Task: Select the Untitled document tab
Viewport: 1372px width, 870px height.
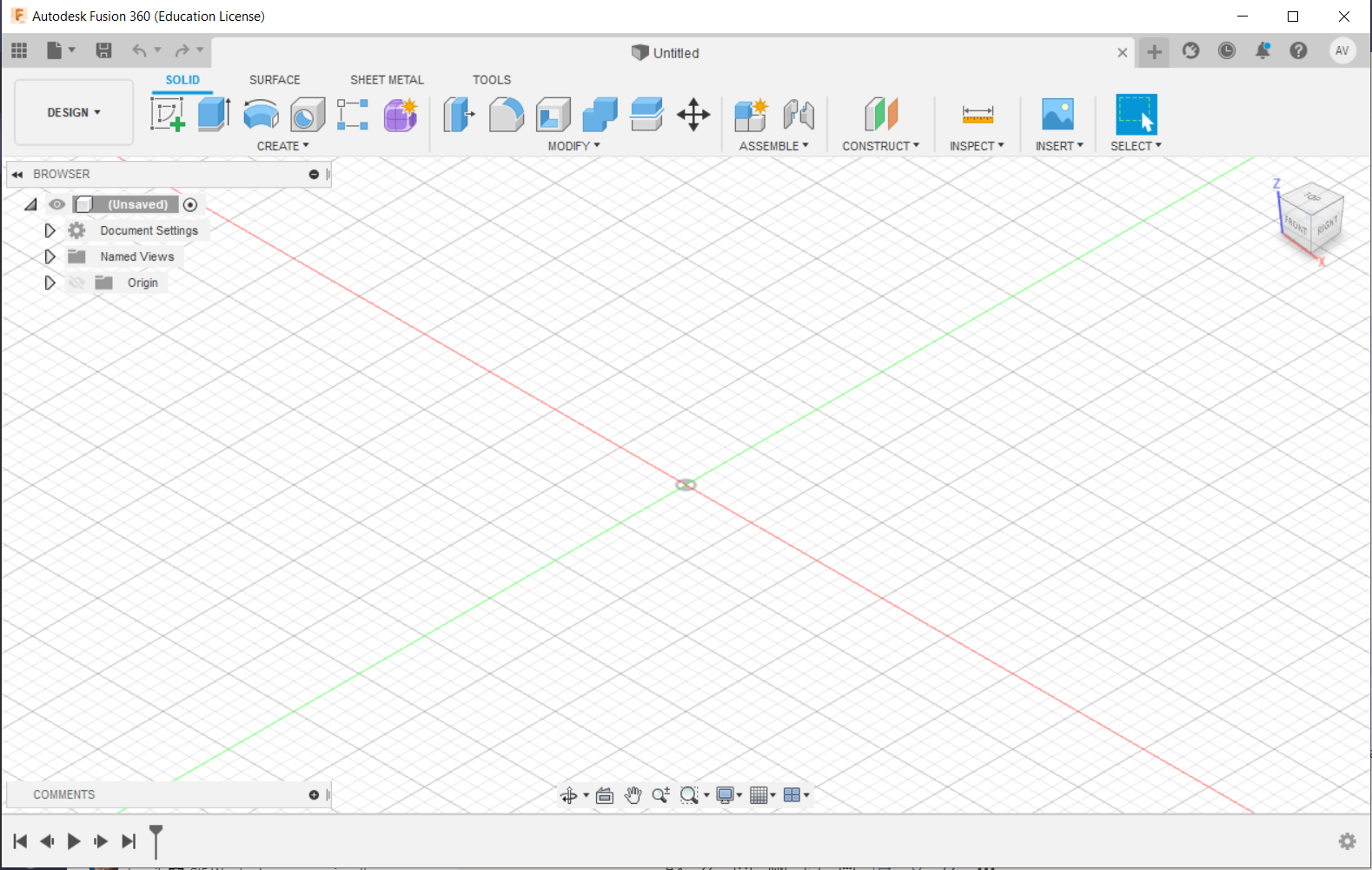Action: tap(665, 53)
